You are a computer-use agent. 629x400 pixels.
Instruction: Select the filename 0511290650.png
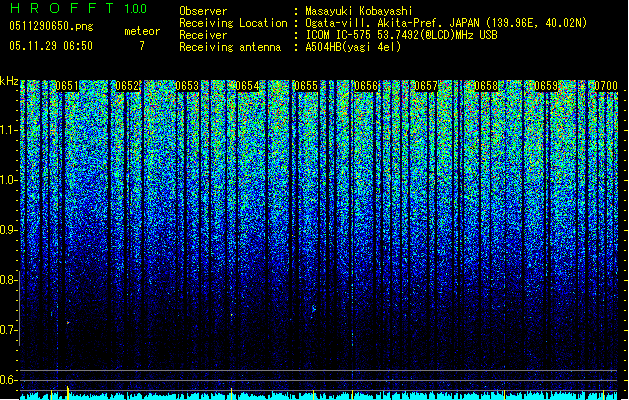coord(51,26)
